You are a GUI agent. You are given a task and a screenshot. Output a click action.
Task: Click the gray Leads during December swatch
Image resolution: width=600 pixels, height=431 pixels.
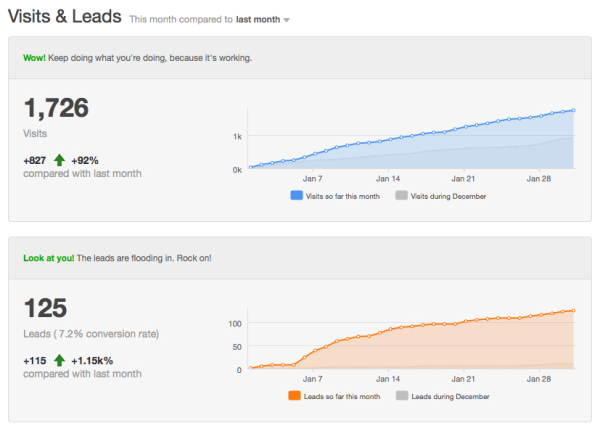pyautogui.click(x=401, y=396)
